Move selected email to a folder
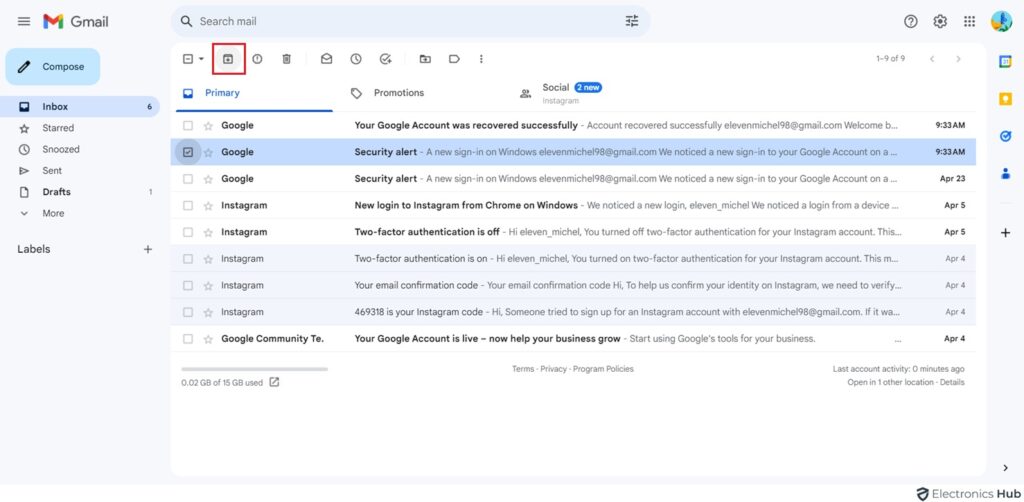The height and width of the screenshot is (502, 1024). [425, 59]
